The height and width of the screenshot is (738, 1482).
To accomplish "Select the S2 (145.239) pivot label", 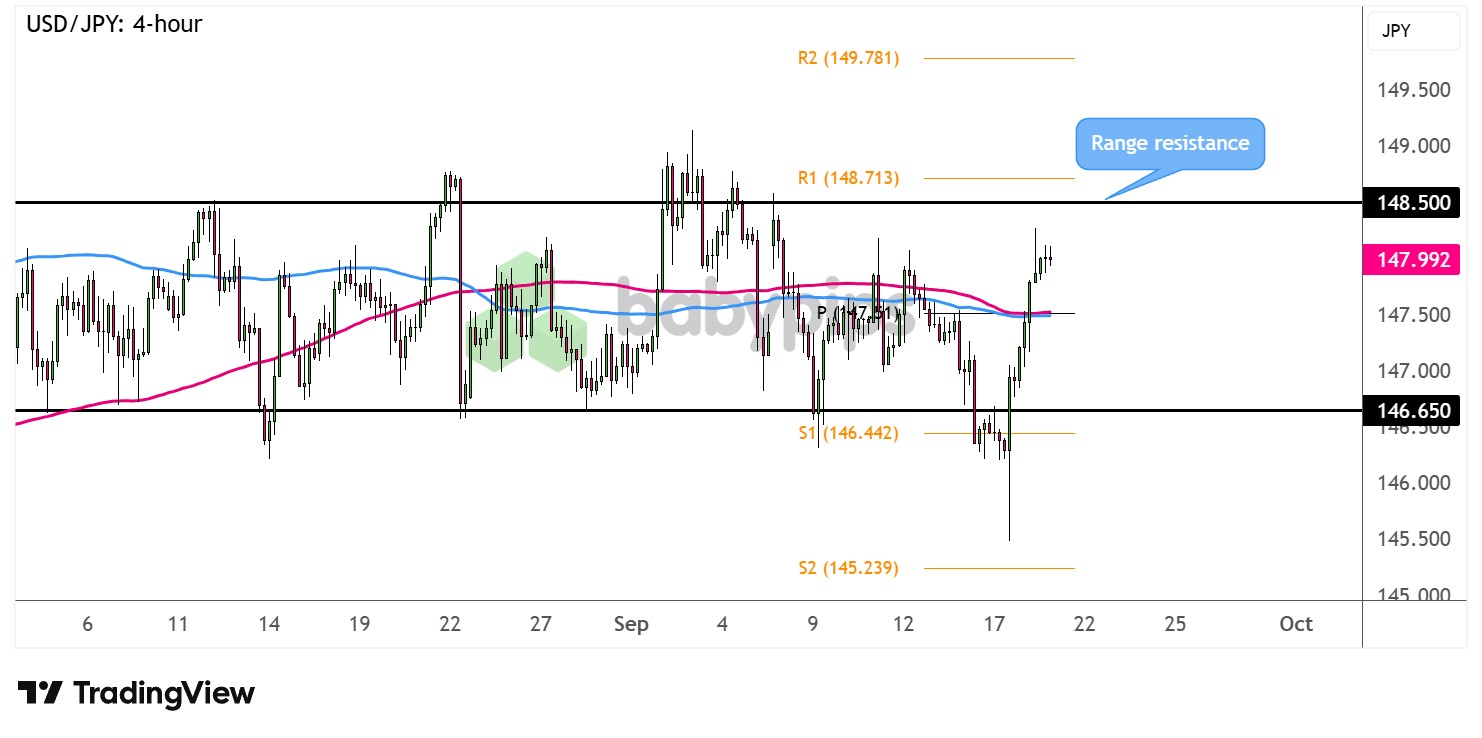I will (848, 568).
